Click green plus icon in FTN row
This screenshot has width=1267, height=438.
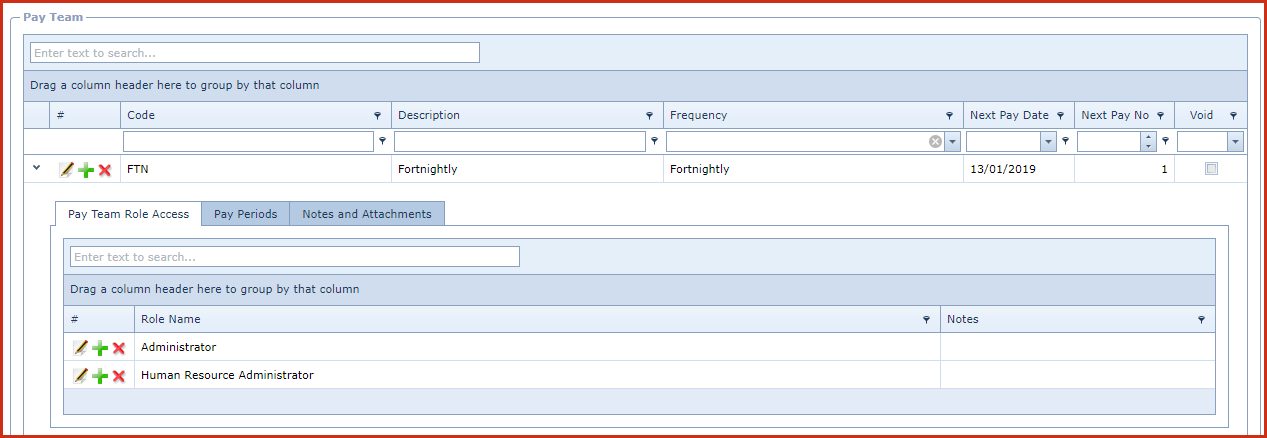coord(86,170)
